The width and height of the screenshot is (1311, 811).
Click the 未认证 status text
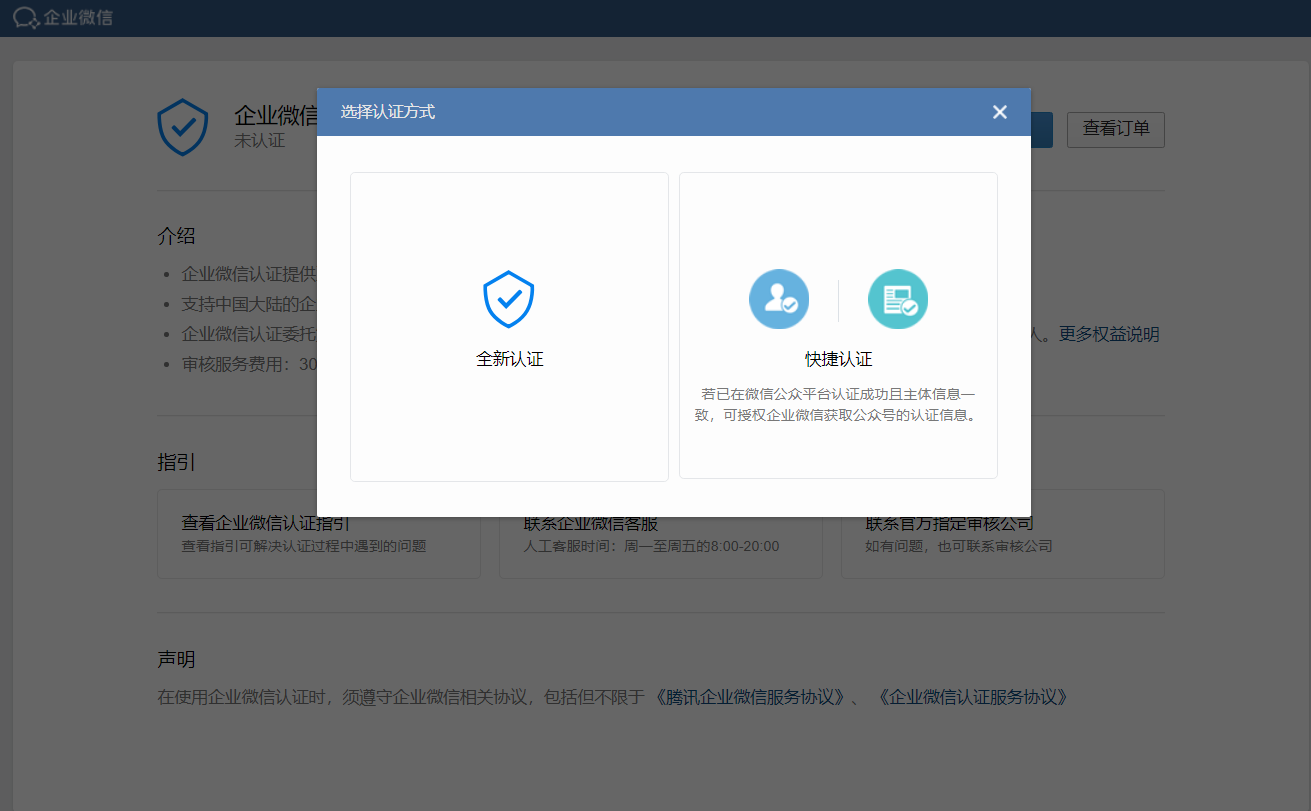coord(260,141)
